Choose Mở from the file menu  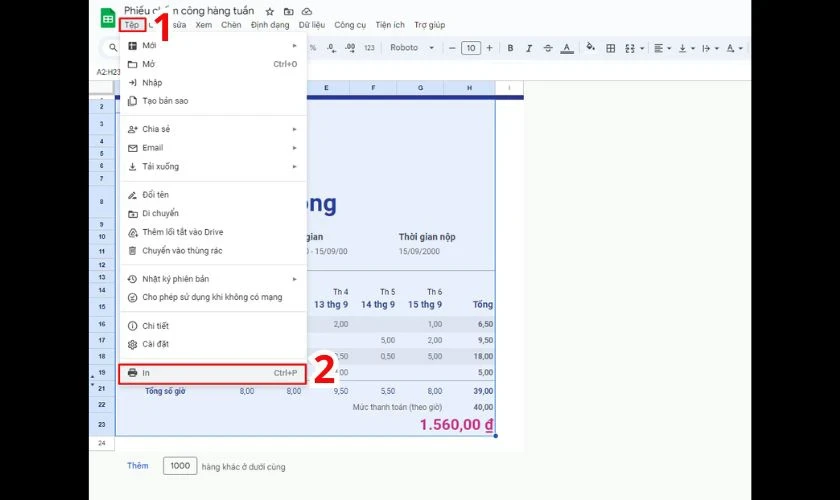[213, 64]
